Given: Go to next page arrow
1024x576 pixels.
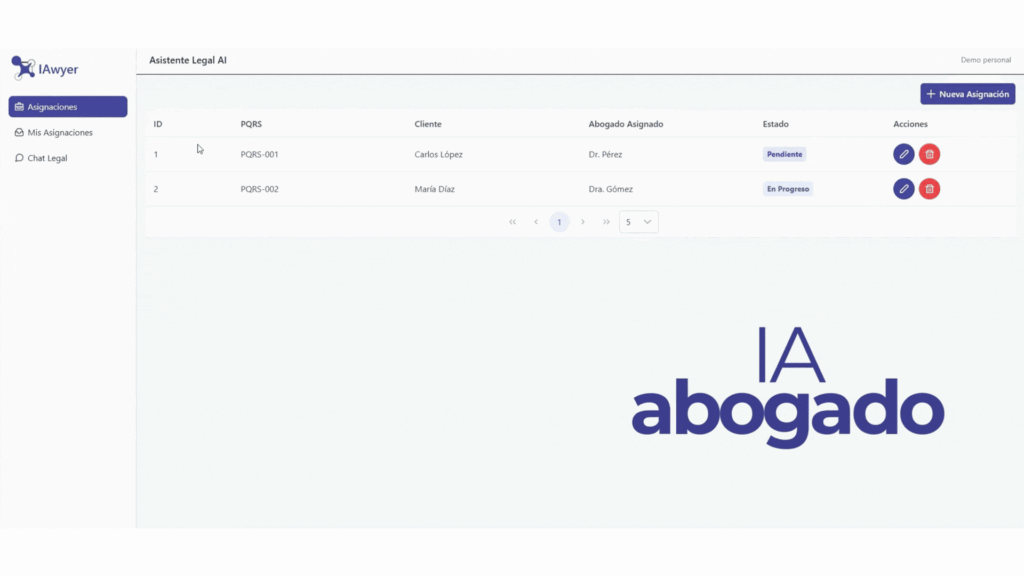Looking at the screenshot, I should (x=583, y=222).
